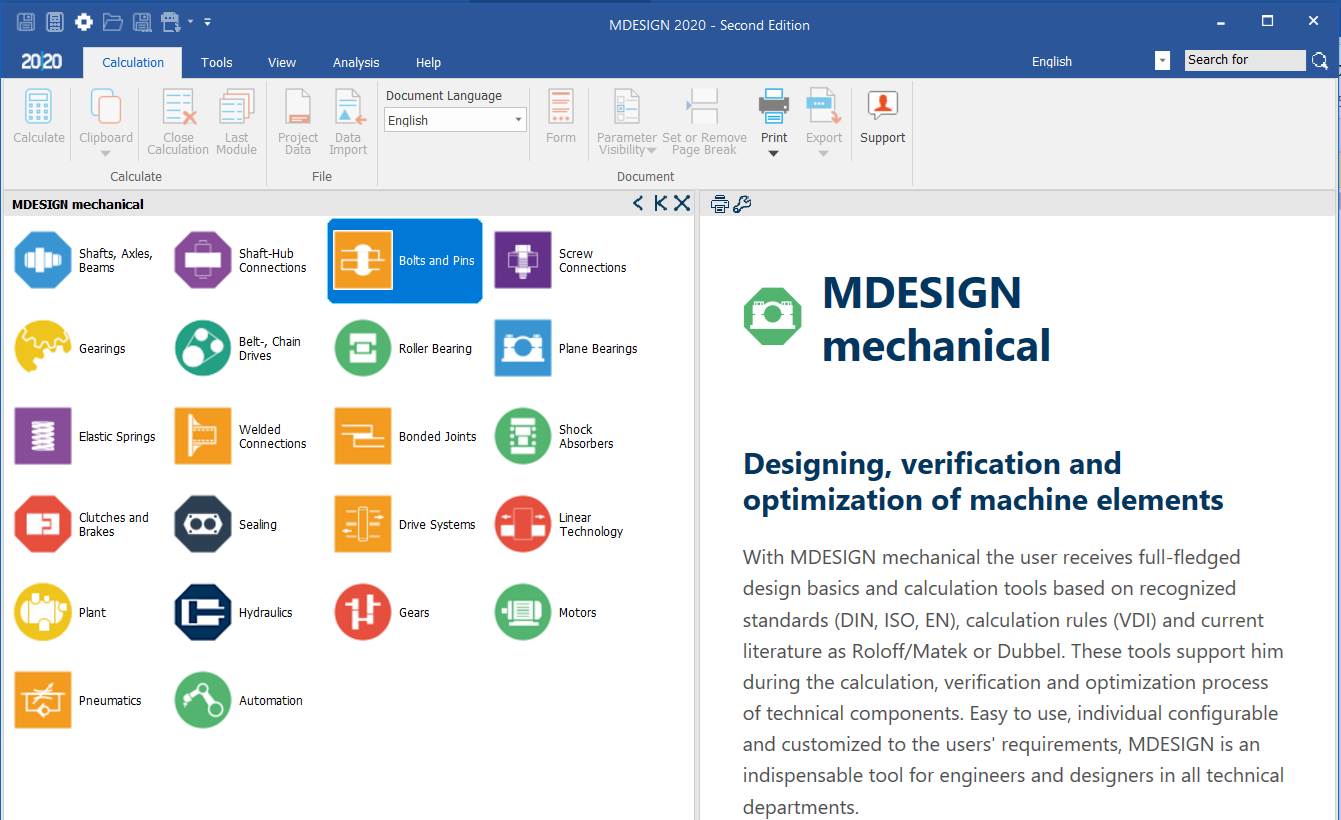Go back with the left arrow in the module panel
The height and width of the screenshot is (820, 1341).
pyautogui.click(x=638, y=203)
